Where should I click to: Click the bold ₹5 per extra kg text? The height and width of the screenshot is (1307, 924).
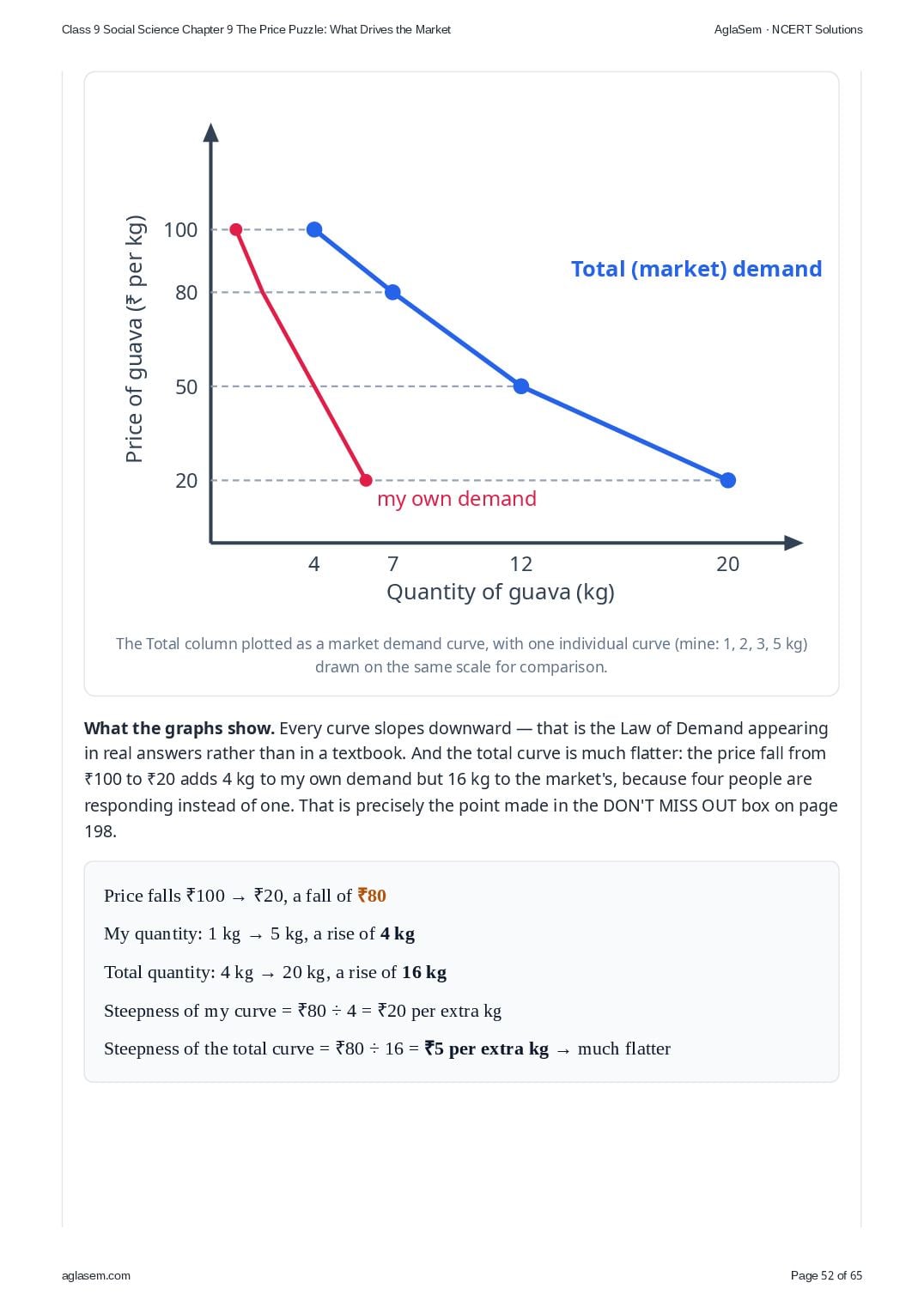coord(487,1049)
